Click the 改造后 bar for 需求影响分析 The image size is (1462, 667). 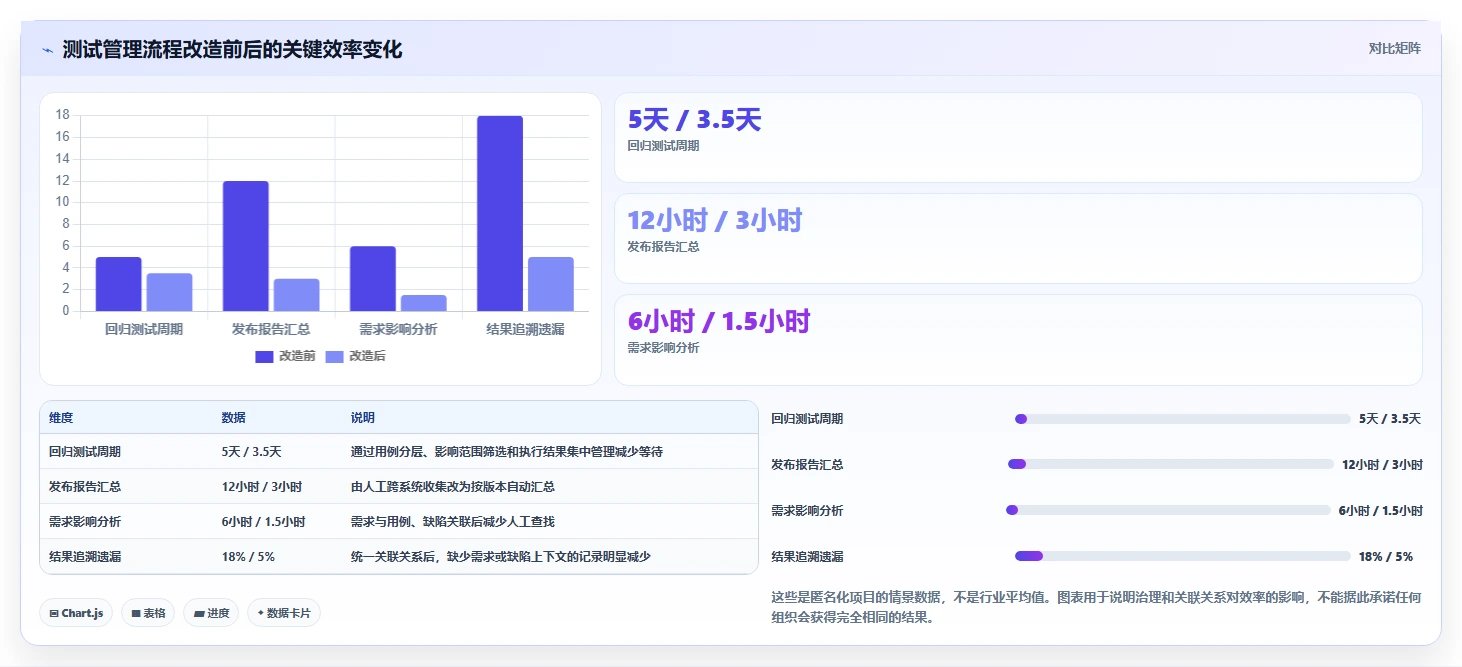[423, 303]
